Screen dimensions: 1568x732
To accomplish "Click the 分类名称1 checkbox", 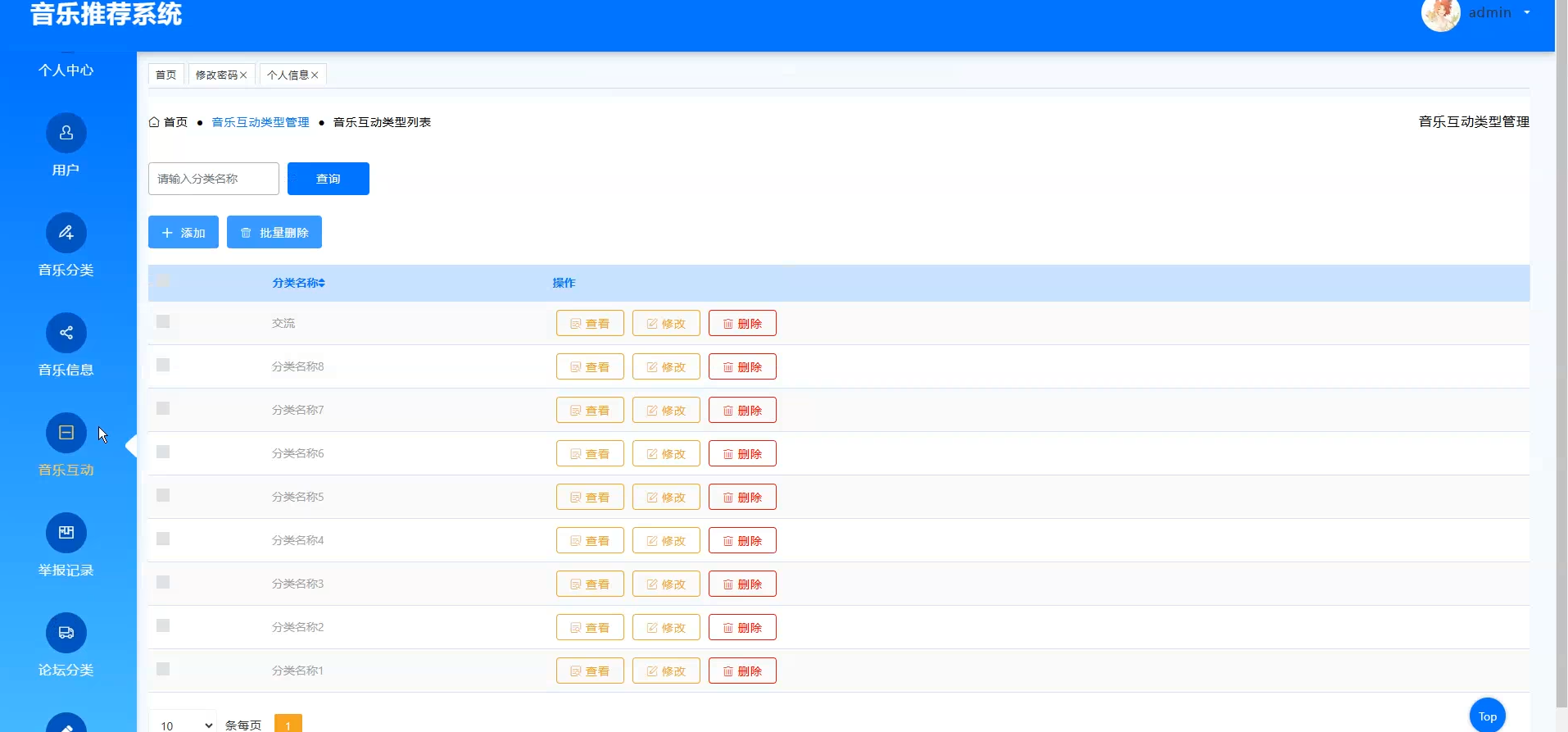I will (163, 669).
